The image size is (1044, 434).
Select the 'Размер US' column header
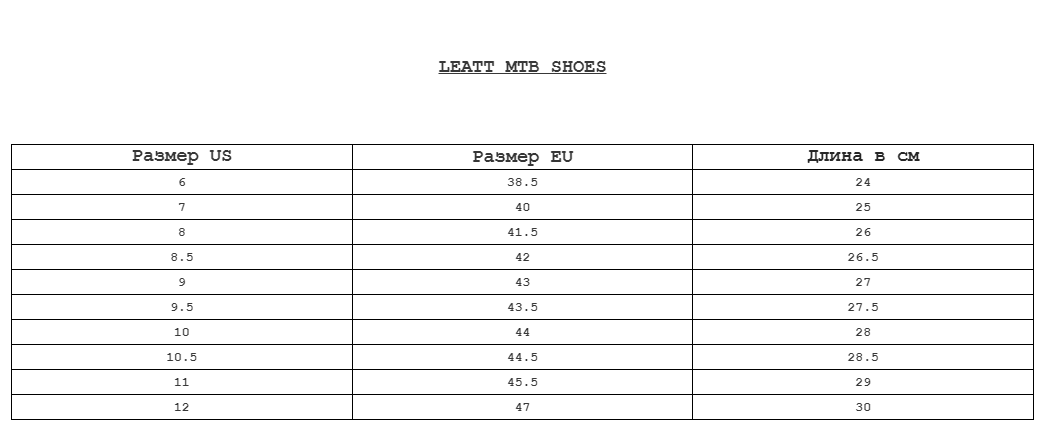pyautogui.click(x=182, y=156)
